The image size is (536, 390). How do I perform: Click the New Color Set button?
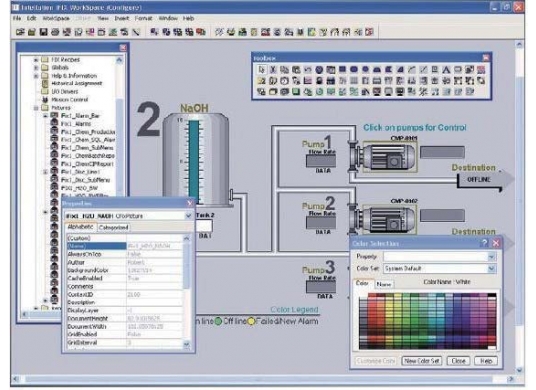tap(422, 361)
